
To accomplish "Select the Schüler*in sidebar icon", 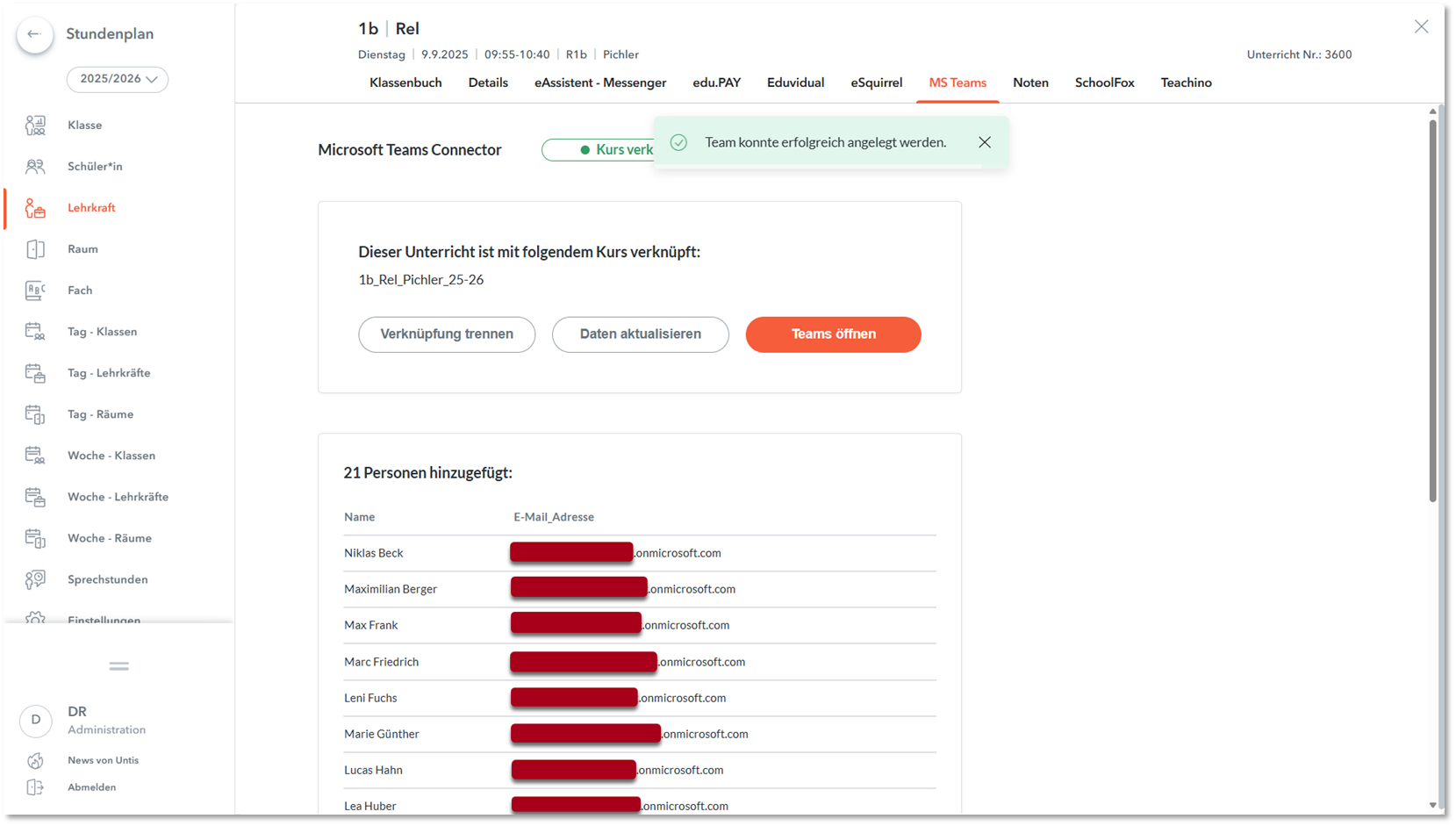I will (x=35, y=167).
